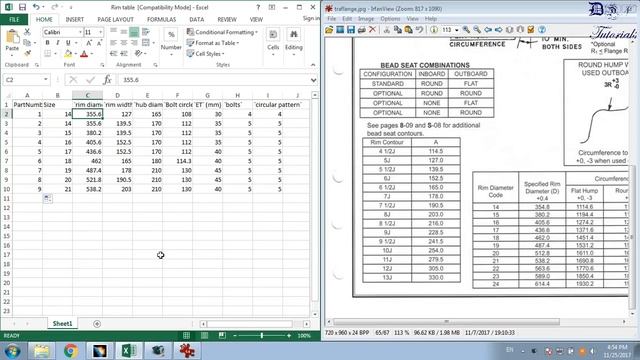Click the Format Painter brush icon
The image size is (640, 360).
pyautogui.click(x=27, y=53)
